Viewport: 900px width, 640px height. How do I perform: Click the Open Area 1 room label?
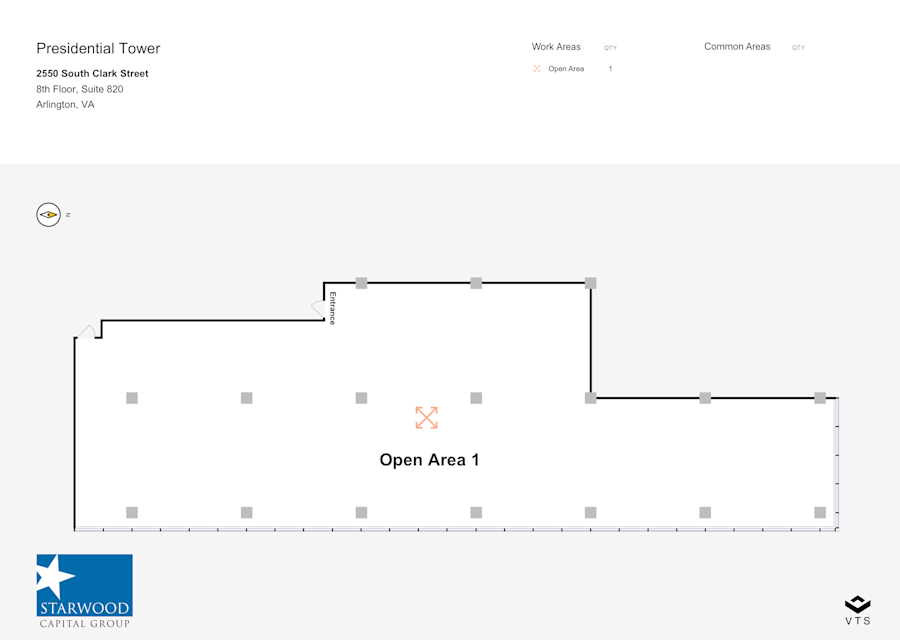(x=429, y=460)
